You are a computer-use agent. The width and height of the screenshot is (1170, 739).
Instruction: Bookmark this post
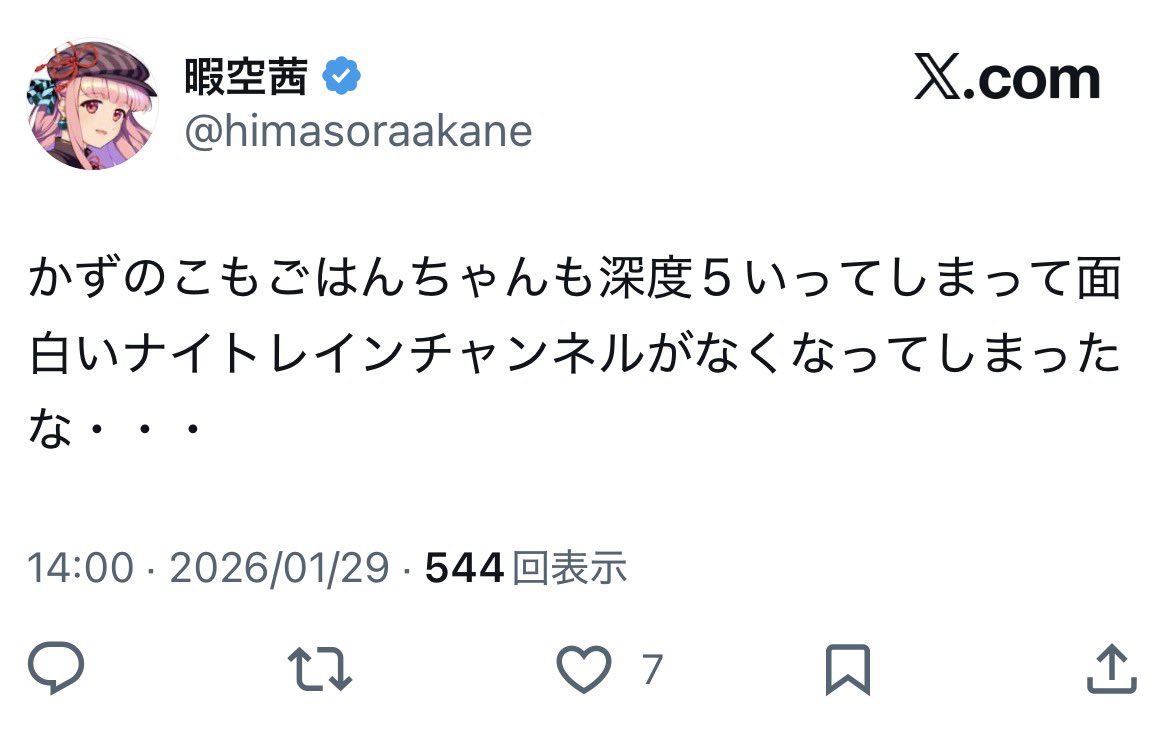pos(848,668)
